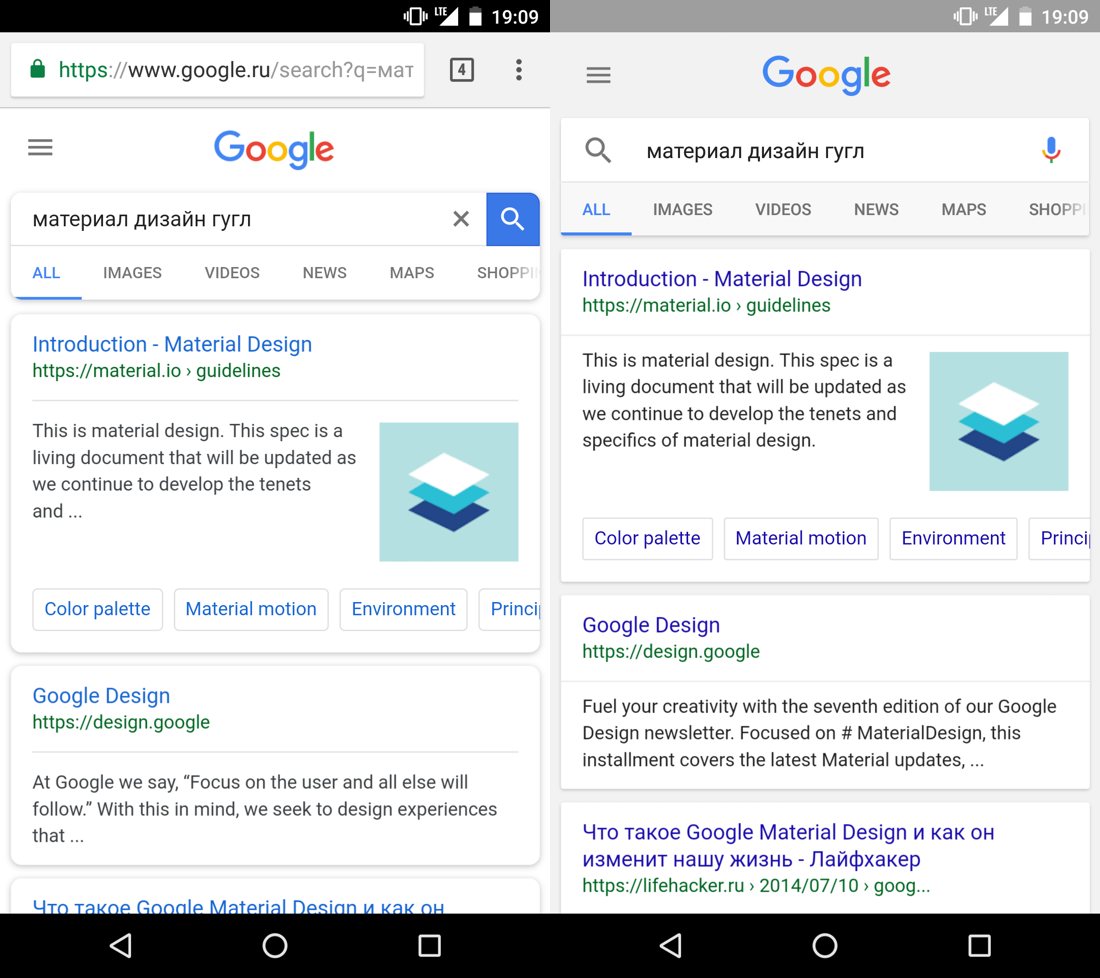
Task: Tap Material Design thumbnail on right screen
Action: click(999, 421)
